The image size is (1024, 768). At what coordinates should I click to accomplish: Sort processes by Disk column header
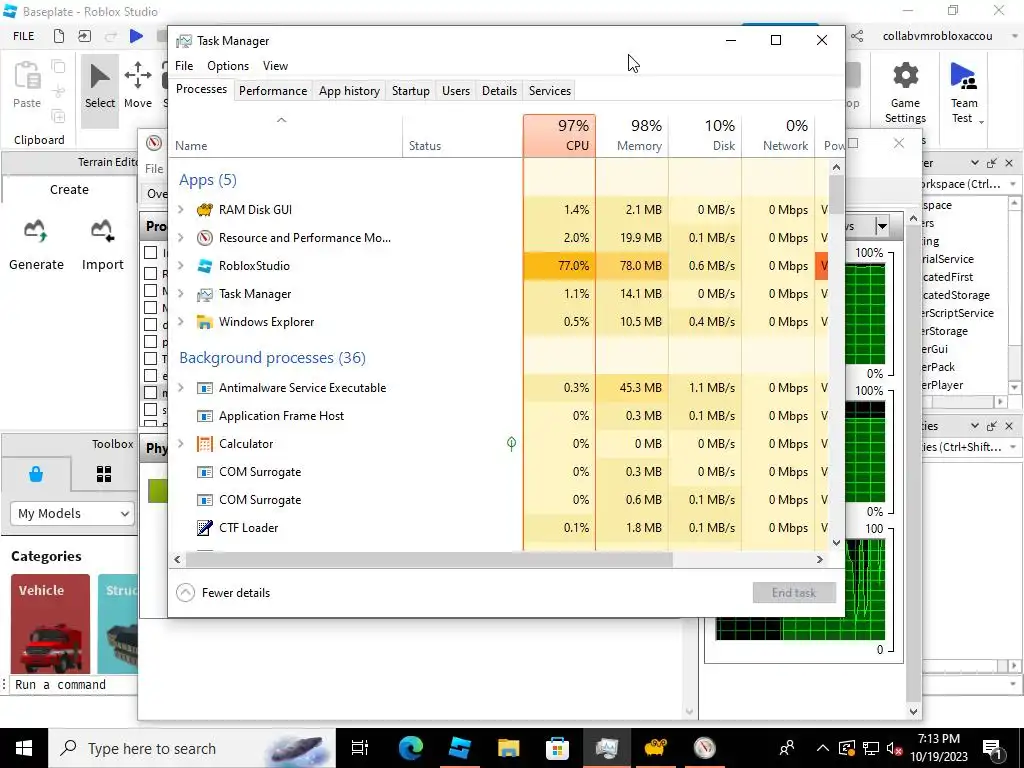(705, 136)
